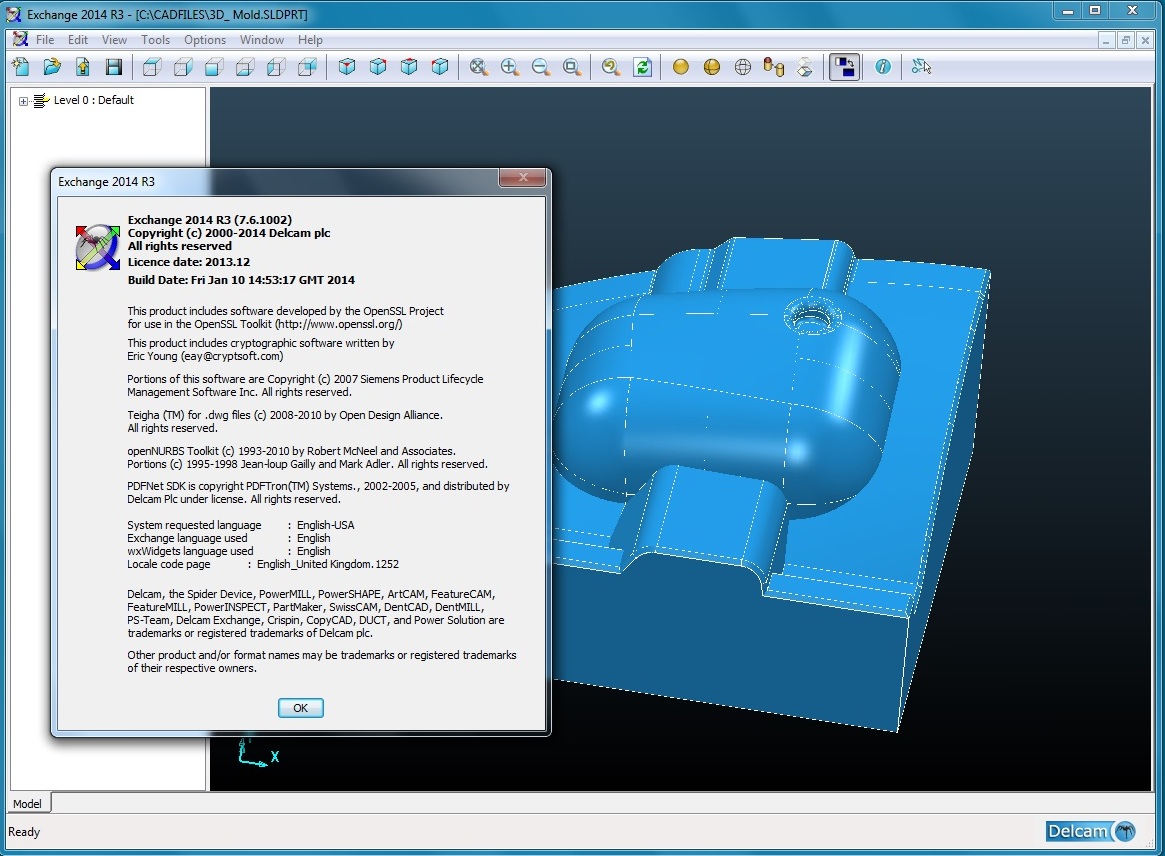Choose isometric view with red left corner

click(x=440, y=67)
